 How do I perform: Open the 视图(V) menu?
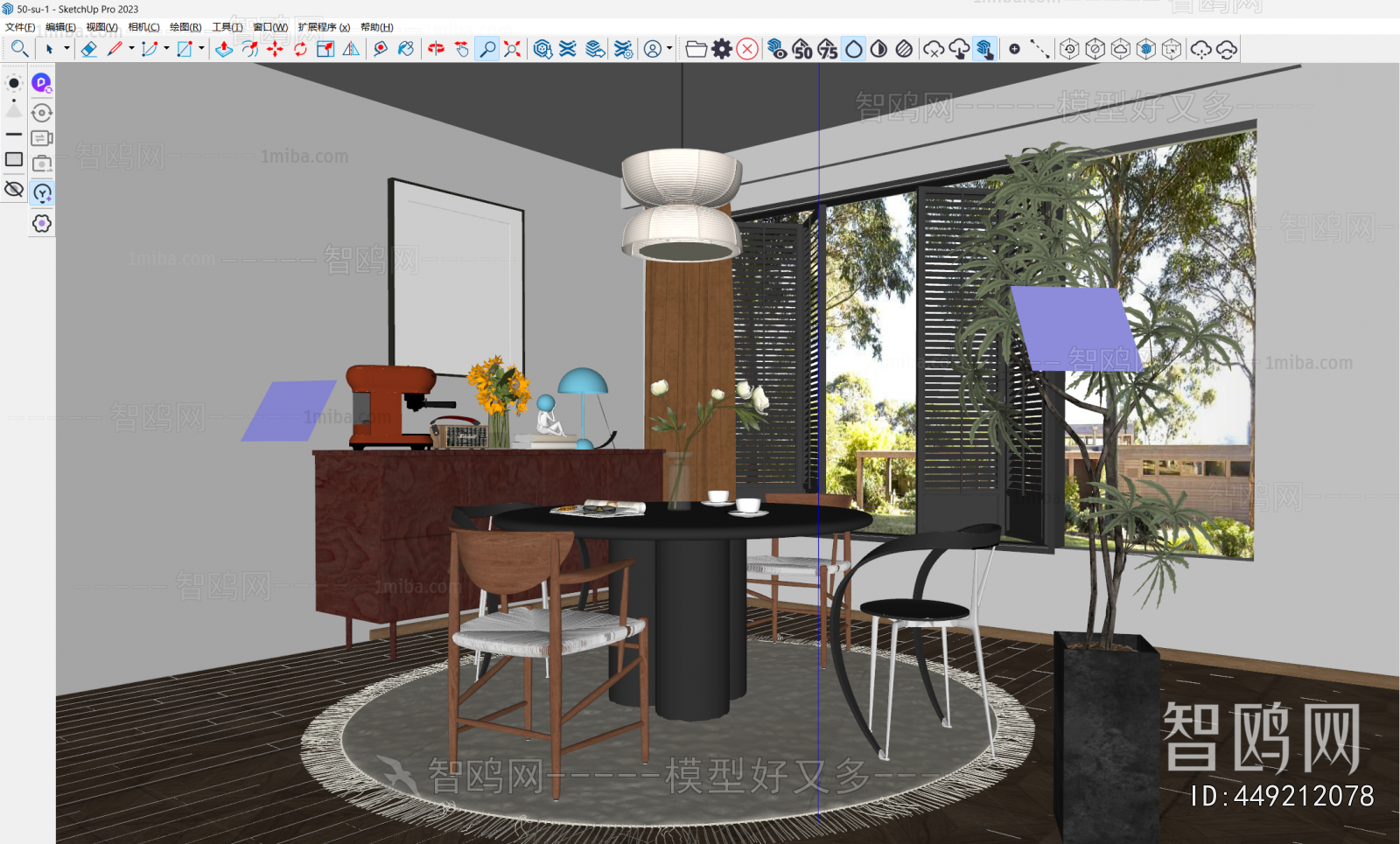101,27
